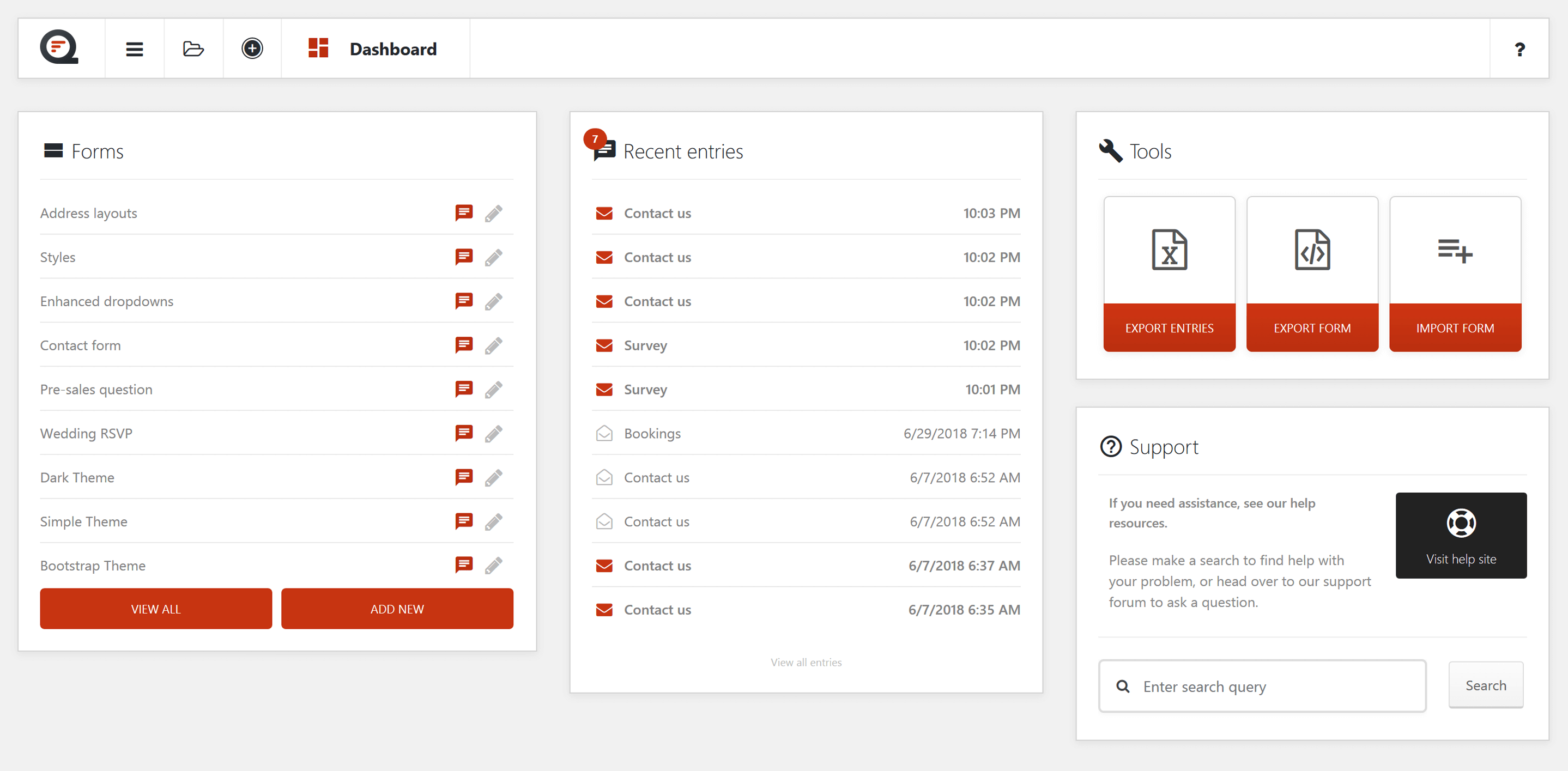Click the Dashboard title in top bar
This screenshot has height=771, width=1568.
tap(393, 48)
